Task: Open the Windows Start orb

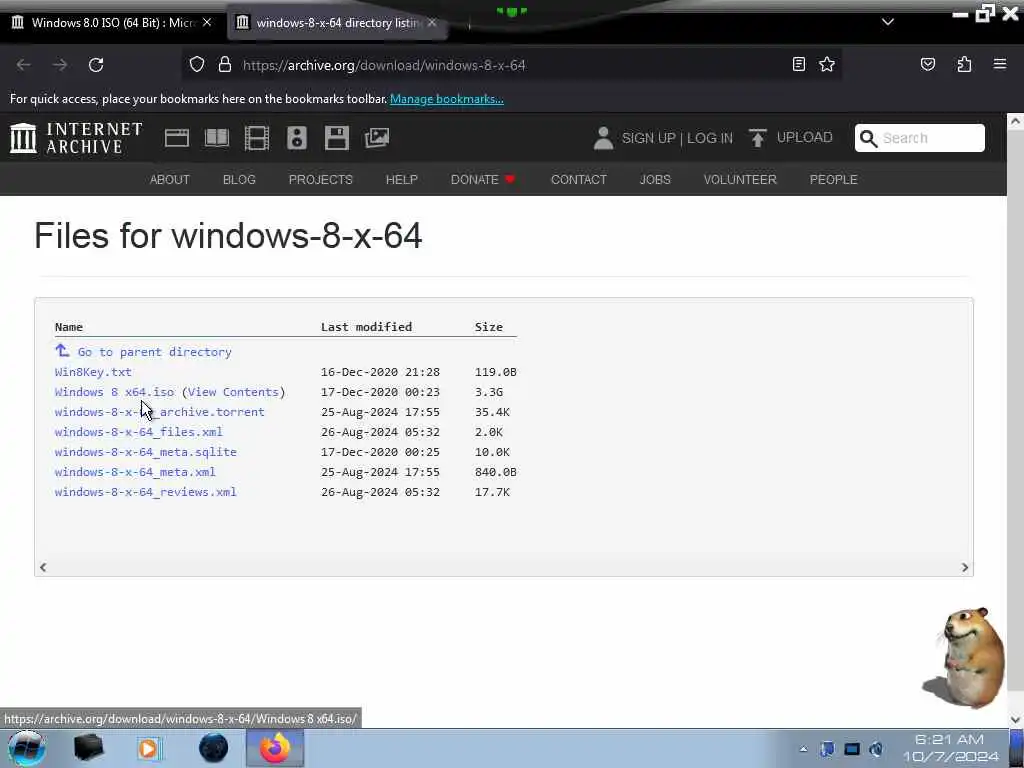Action: (27, 748)
